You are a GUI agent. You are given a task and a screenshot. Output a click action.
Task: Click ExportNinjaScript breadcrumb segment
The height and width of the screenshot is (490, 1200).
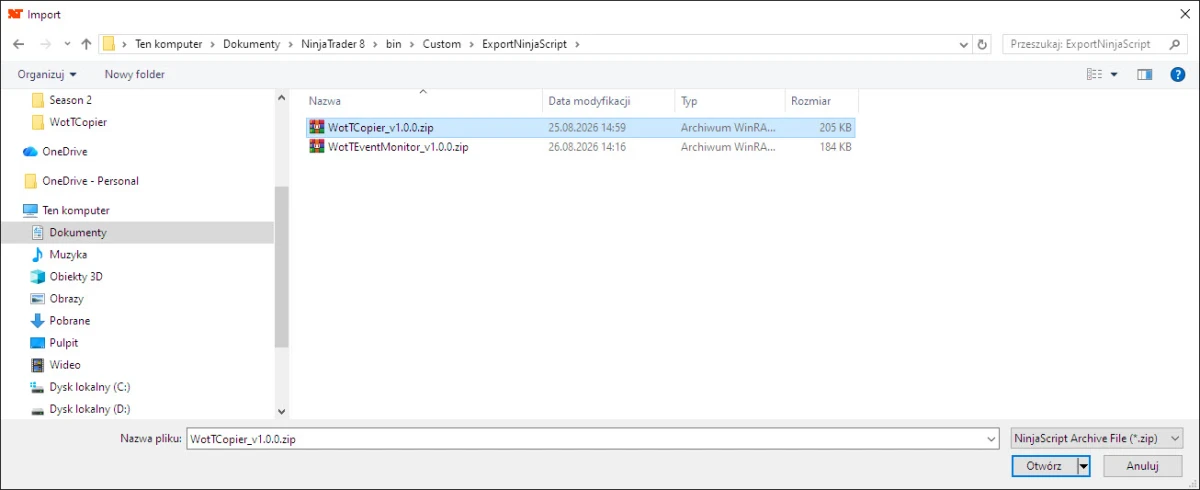[526, 44]
